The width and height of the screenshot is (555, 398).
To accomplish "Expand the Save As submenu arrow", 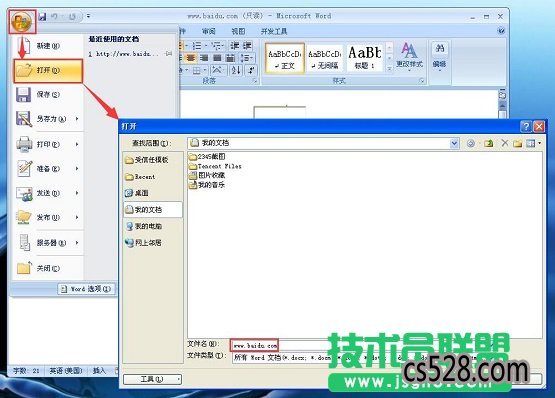I will tap(77, 119).
